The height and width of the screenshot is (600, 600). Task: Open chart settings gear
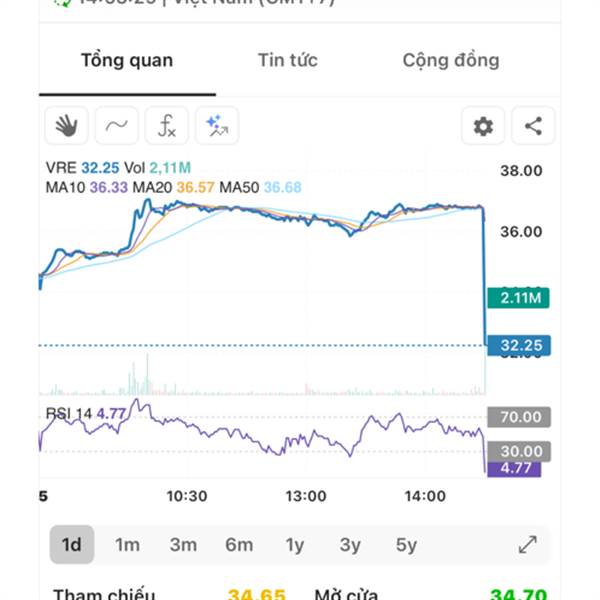click(x=483, y=126)
